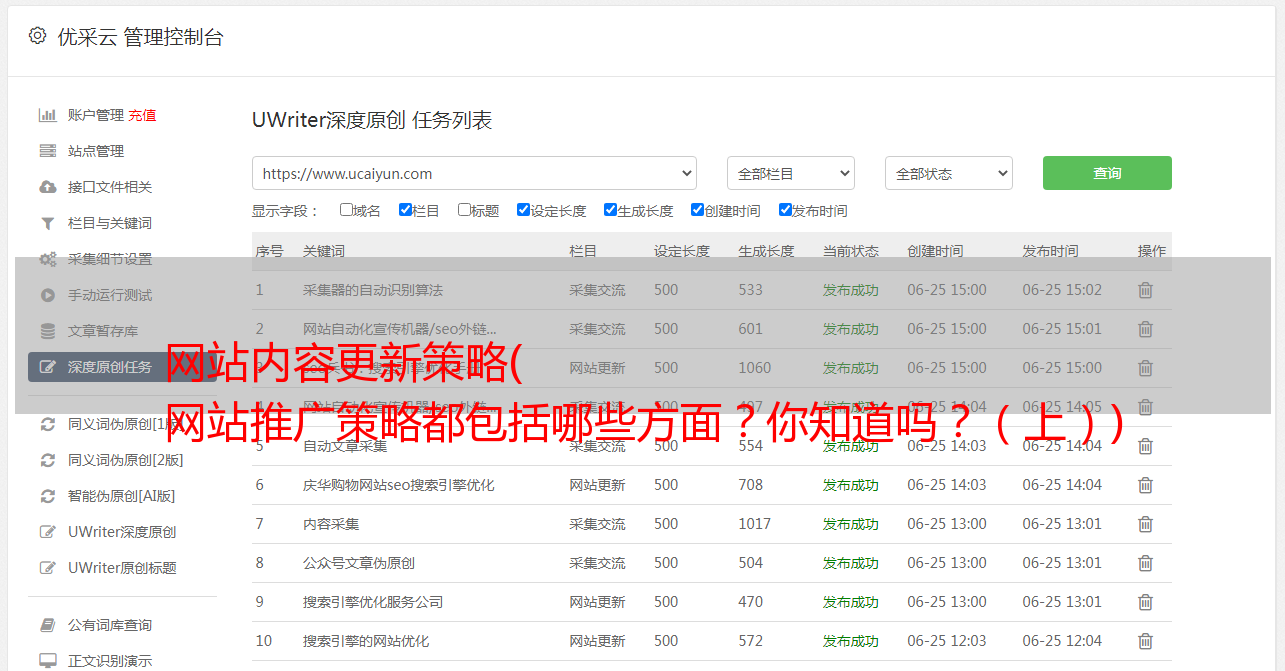Delete row 1 采集器的自动识别算法 via trash icon
The height and width of the screenshot is (671, 1285).
click(1146, 290)
